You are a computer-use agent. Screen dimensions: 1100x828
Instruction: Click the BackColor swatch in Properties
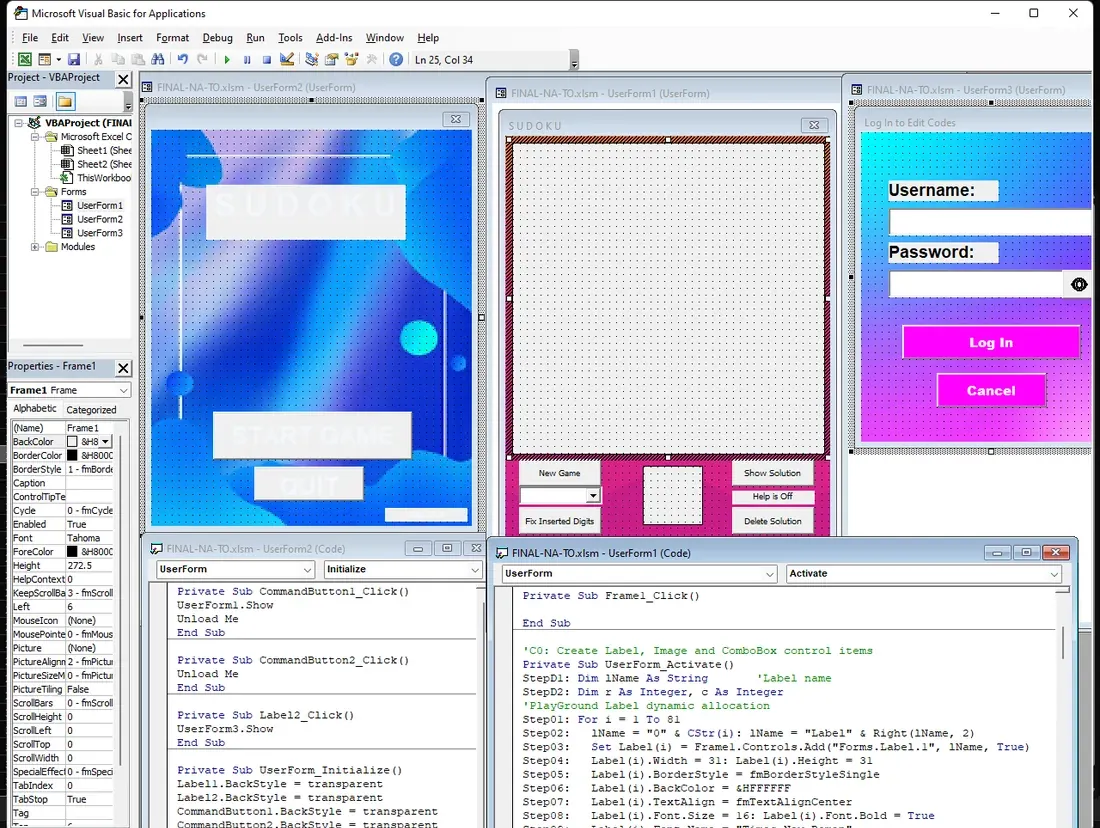[72, 441]
